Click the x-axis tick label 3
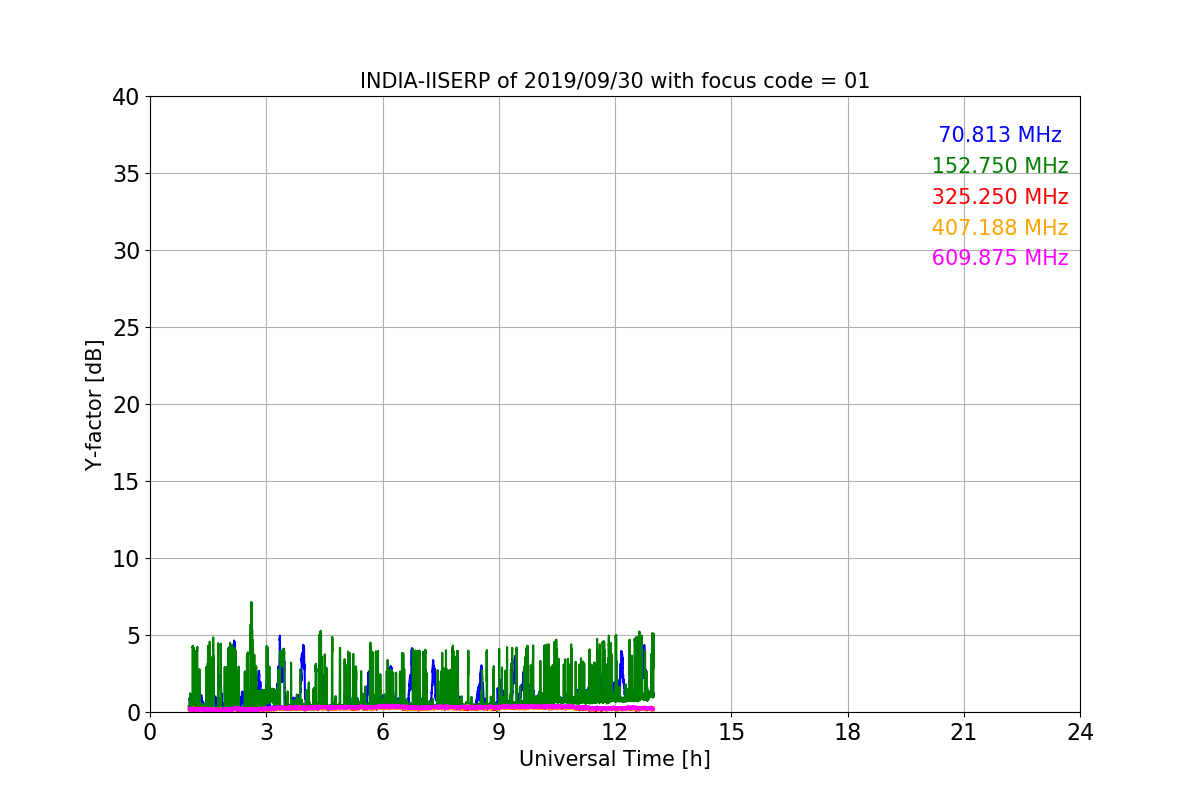The image size is (1200, 800). coord(266,733)
